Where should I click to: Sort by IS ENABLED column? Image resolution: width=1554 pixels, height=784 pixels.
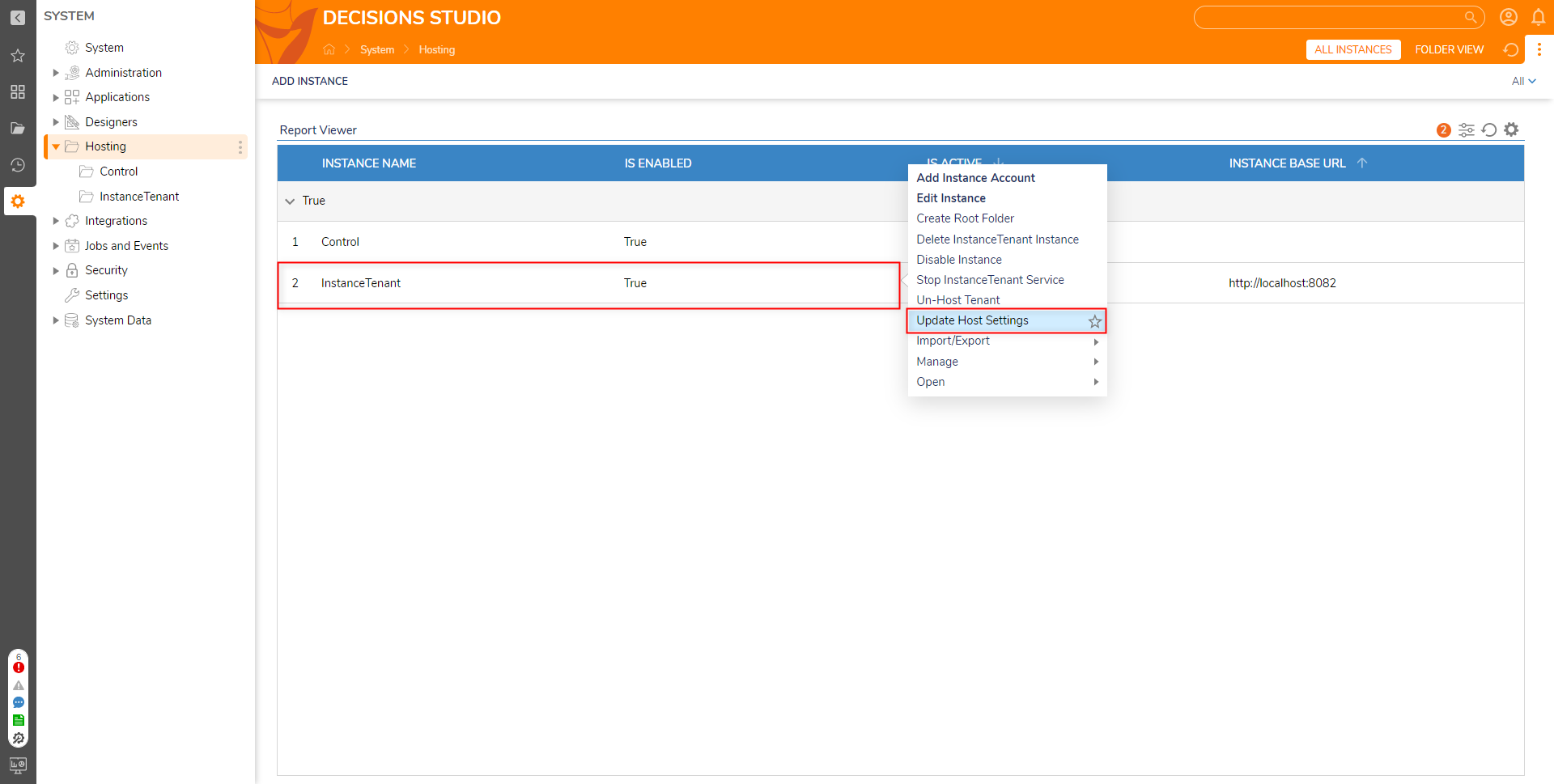(x=658, y=163)
